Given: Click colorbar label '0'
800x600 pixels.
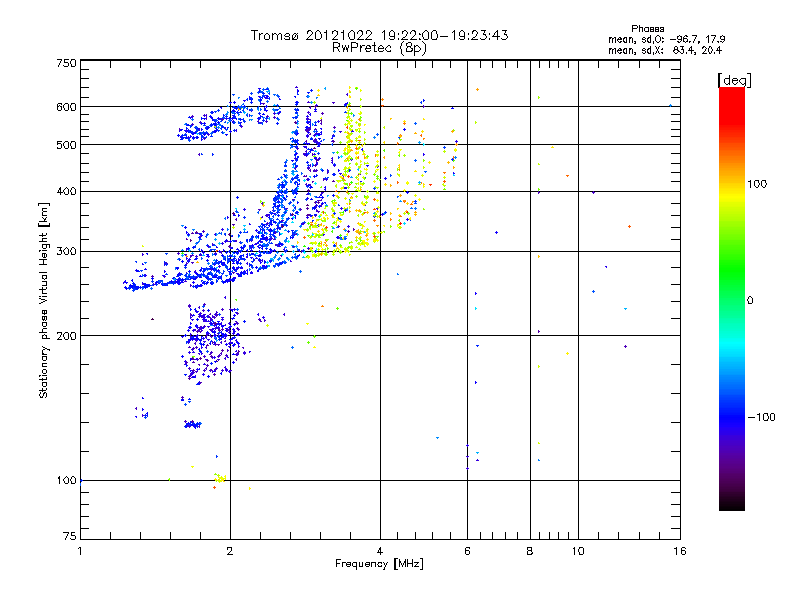Looking at the screenshot, I should [750, 301].
